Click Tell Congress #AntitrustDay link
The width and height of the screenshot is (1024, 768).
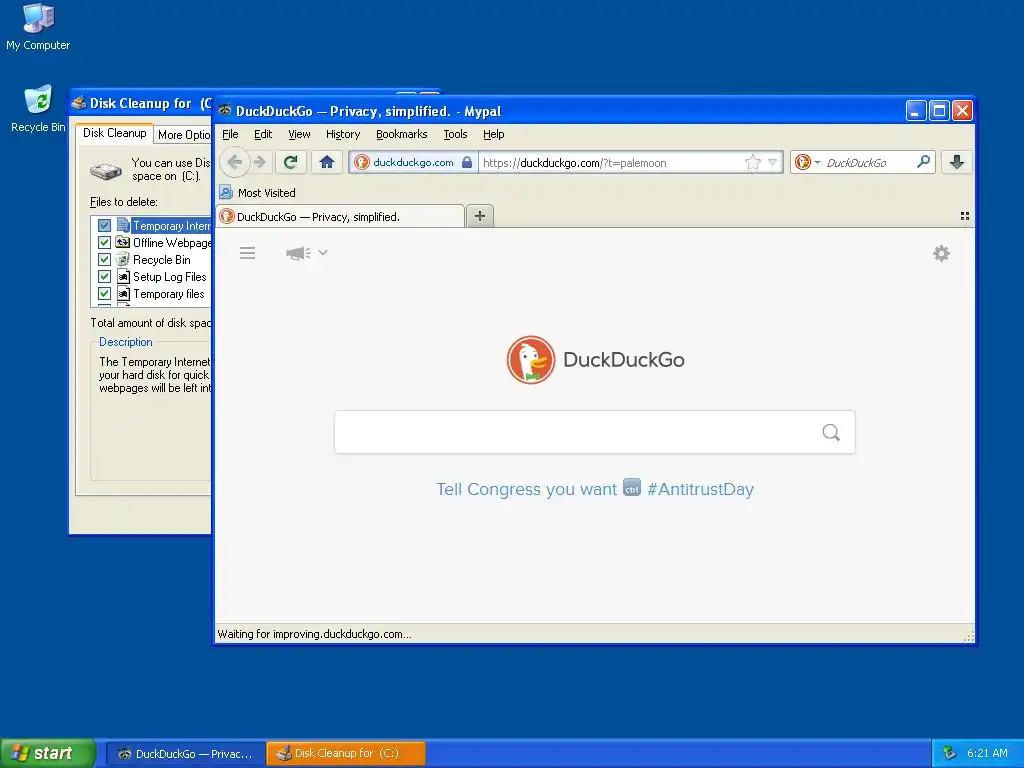pyautogui.click(x=595, y=489)
